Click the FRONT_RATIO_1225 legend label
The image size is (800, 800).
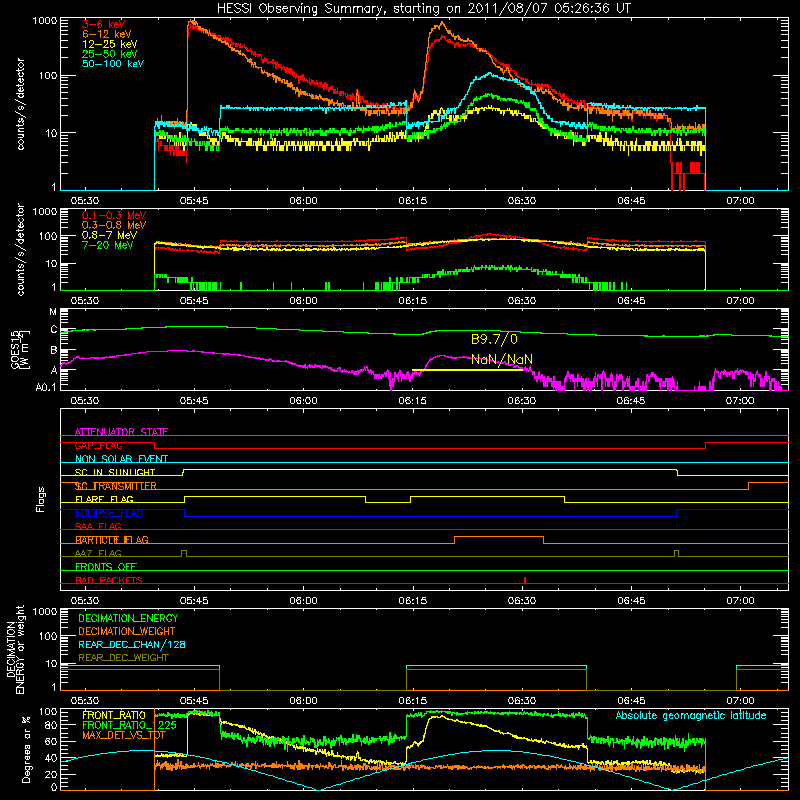click(129, 725)
